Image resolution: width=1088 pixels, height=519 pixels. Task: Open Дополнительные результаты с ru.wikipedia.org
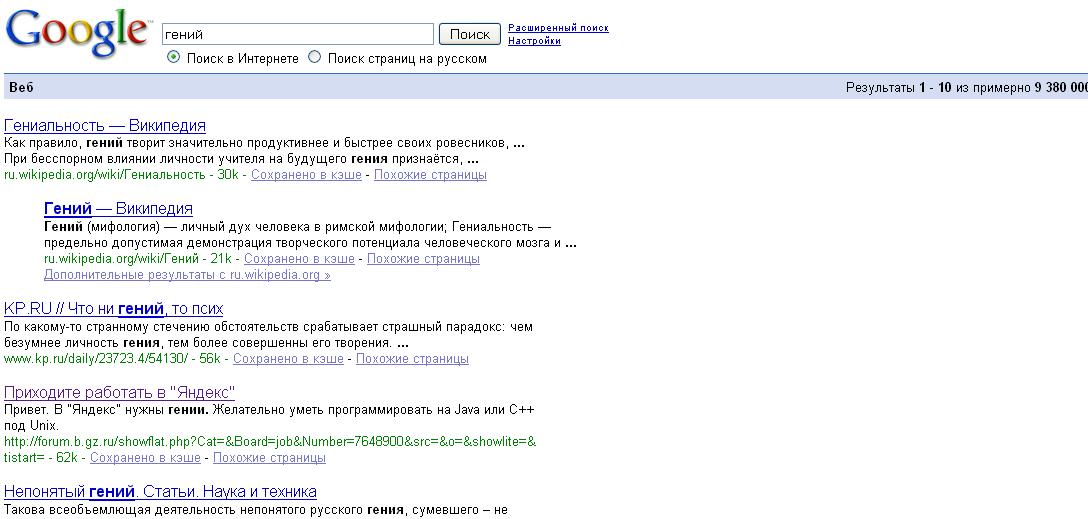pos(187,275)
